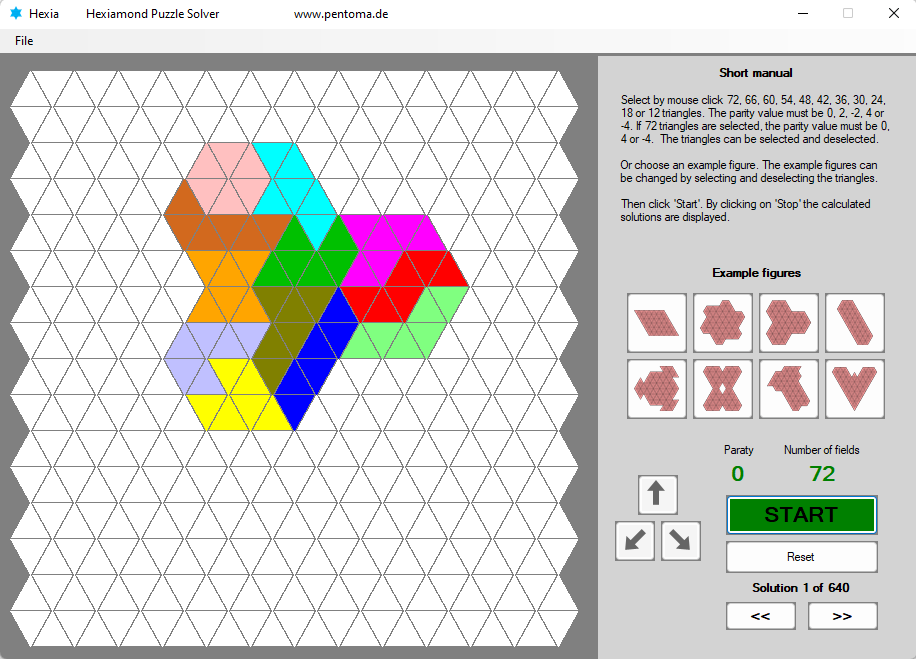Screen dimensions: 916x659
Task: Choose the heart V-shaped example figure
Action: (855, 389)
